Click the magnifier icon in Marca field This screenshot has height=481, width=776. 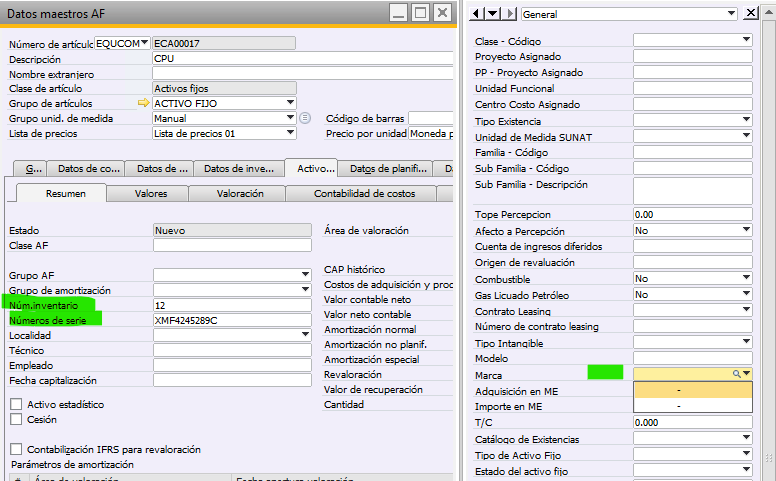point(737,373)
